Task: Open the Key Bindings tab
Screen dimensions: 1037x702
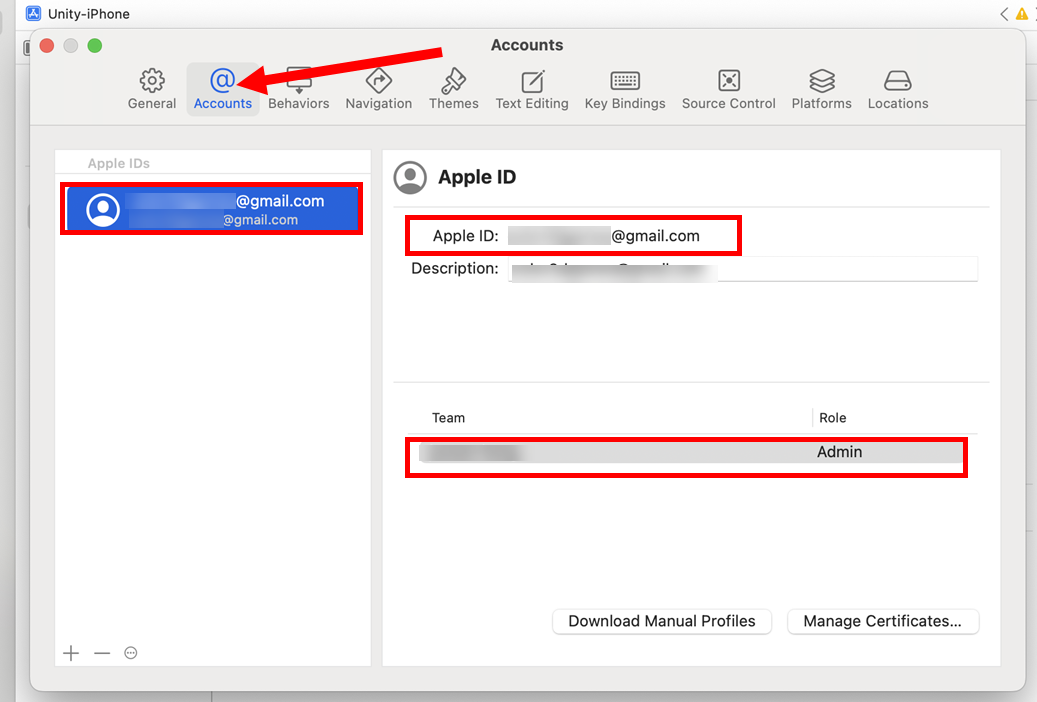Action: (625, 89)
